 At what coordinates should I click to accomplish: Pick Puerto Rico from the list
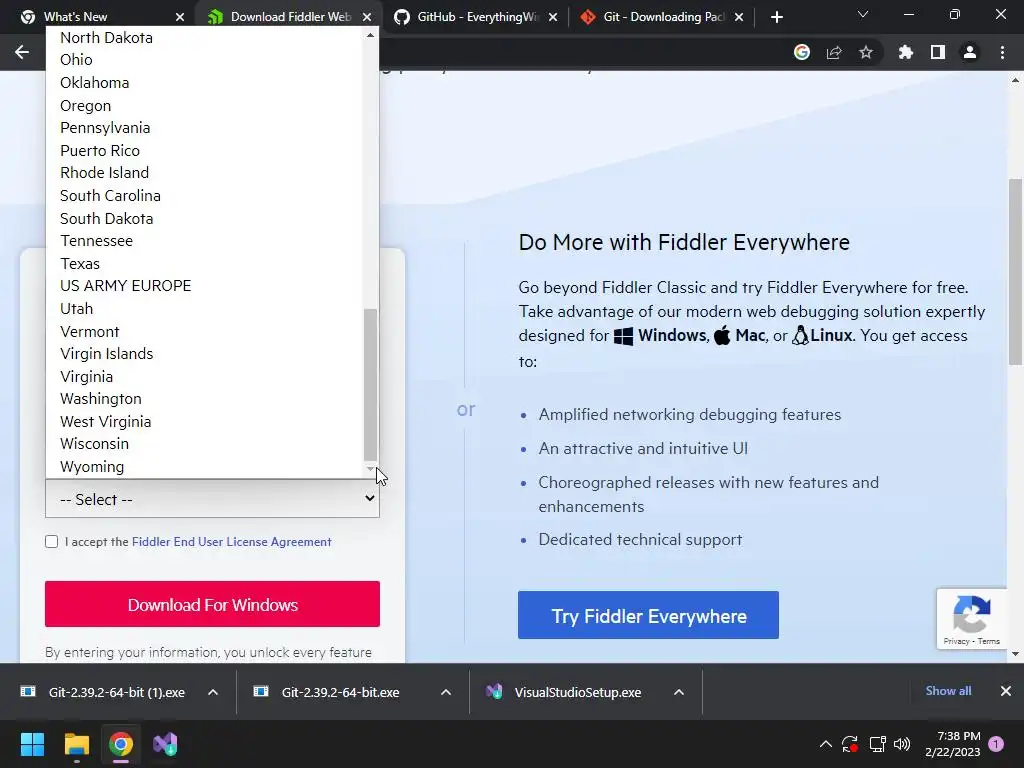[x=204, y=150]
